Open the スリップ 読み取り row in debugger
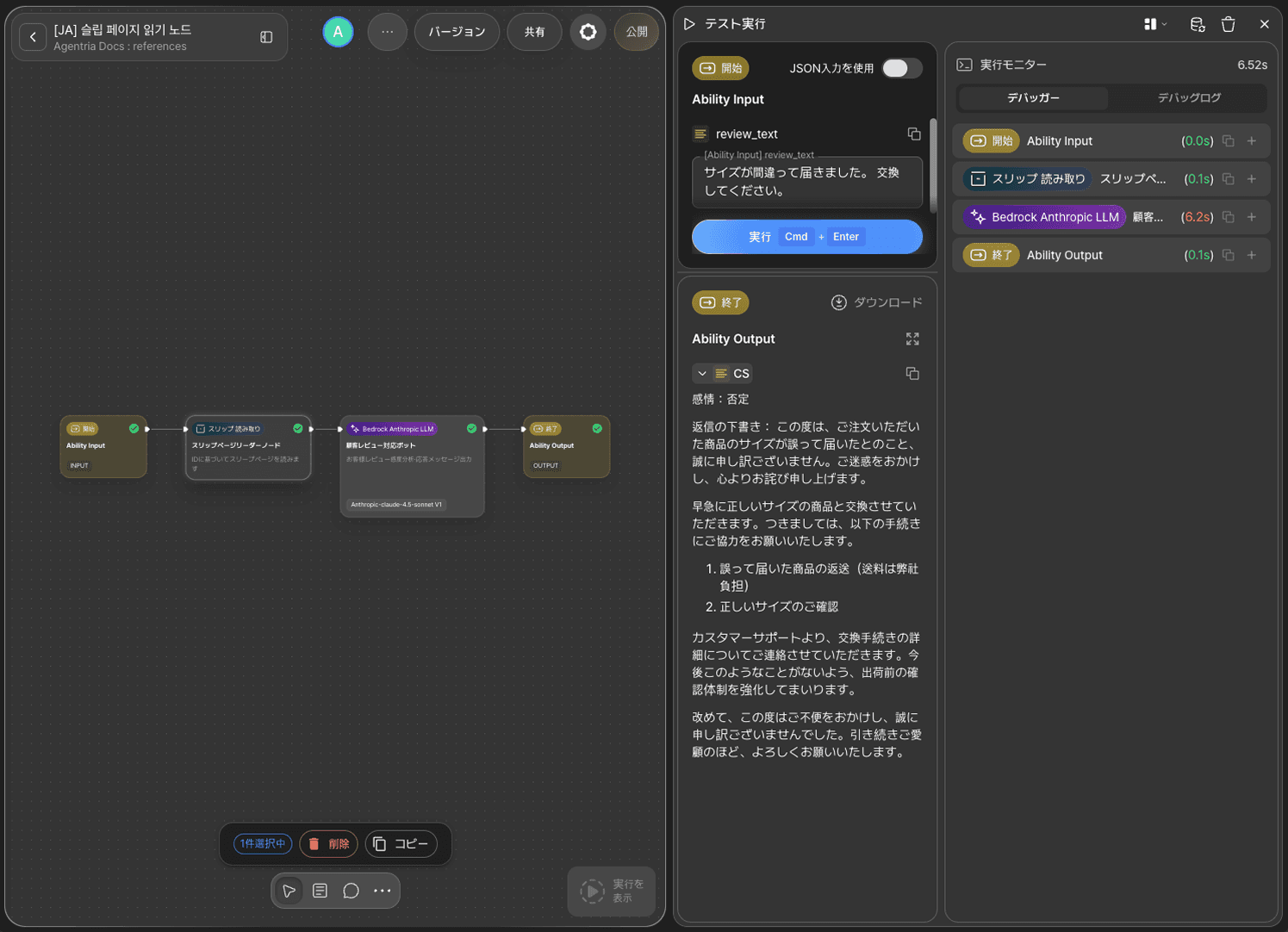 coord(1111,179)
